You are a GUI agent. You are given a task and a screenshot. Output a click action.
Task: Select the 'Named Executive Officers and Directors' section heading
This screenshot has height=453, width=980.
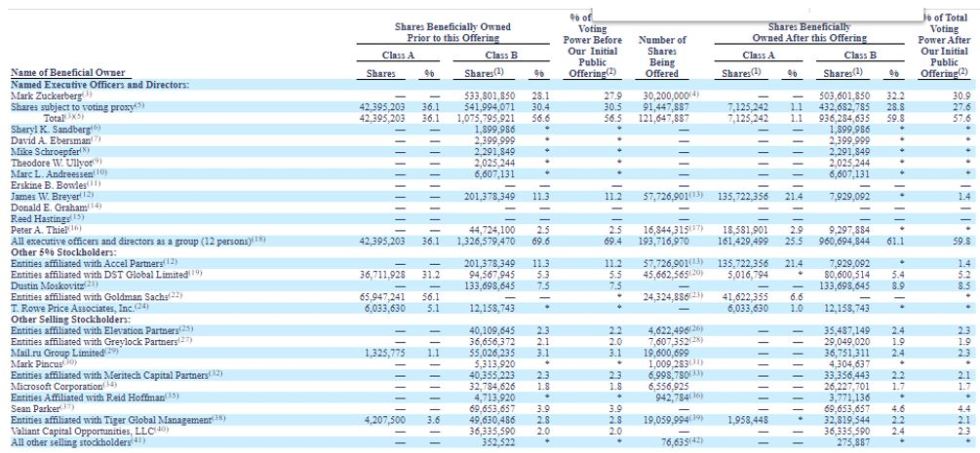tap(100, 84)
